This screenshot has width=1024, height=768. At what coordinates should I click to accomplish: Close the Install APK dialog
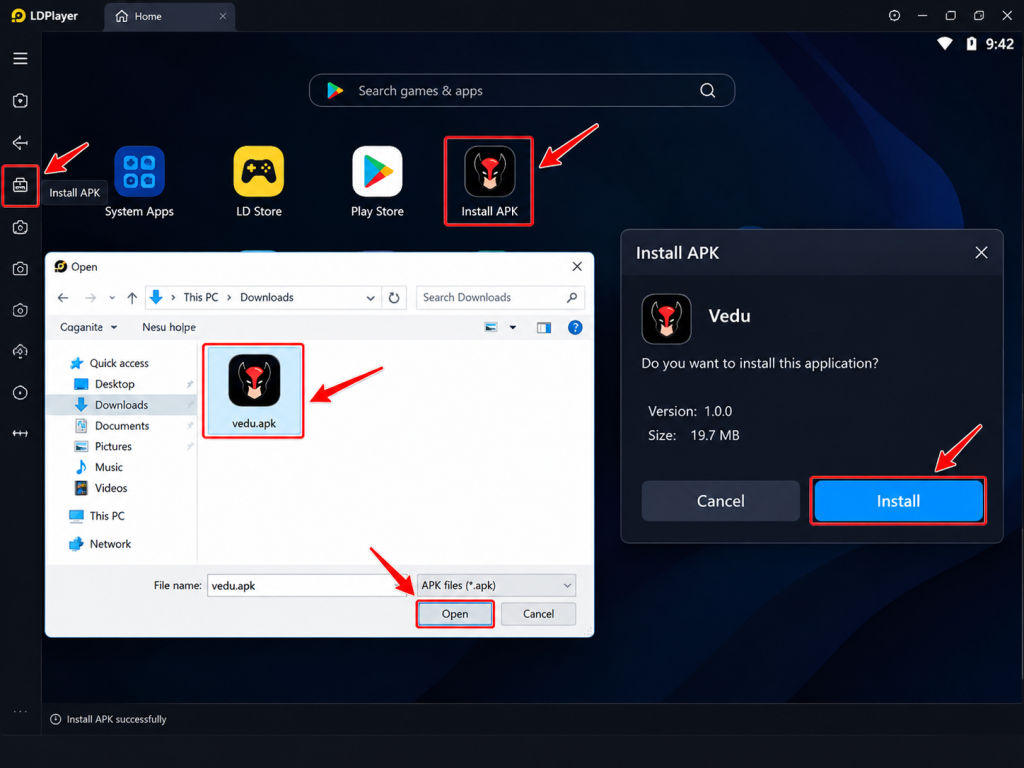(981, 253)
